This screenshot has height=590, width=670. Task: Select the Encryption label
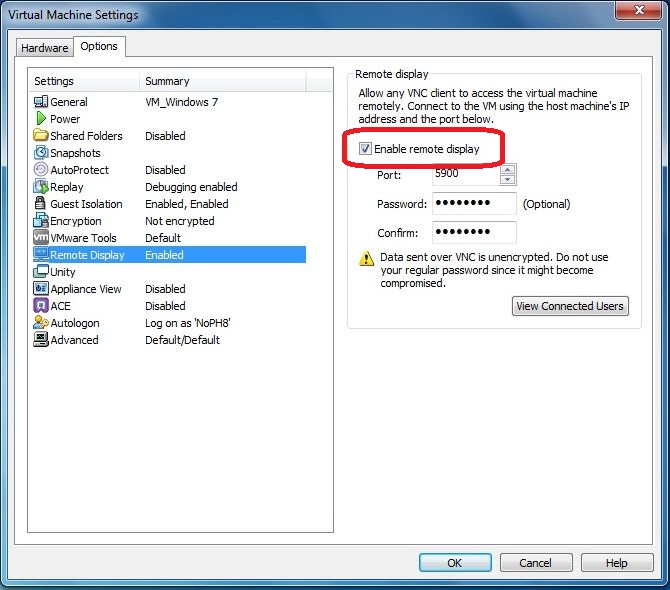point(76,221)
